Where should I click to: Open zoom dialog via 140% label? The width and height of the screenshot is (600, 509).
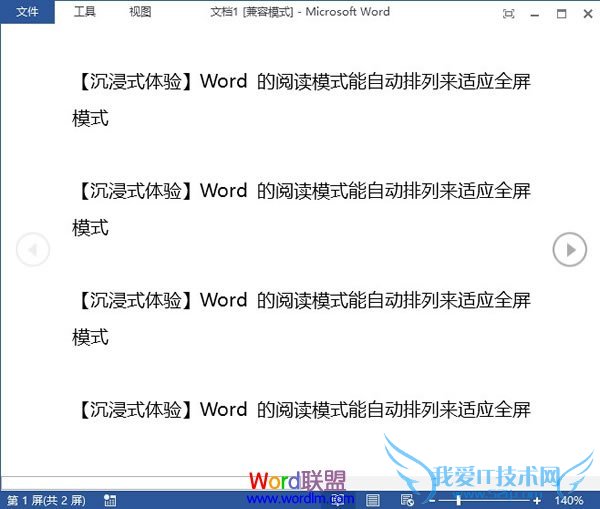point(569,500)
